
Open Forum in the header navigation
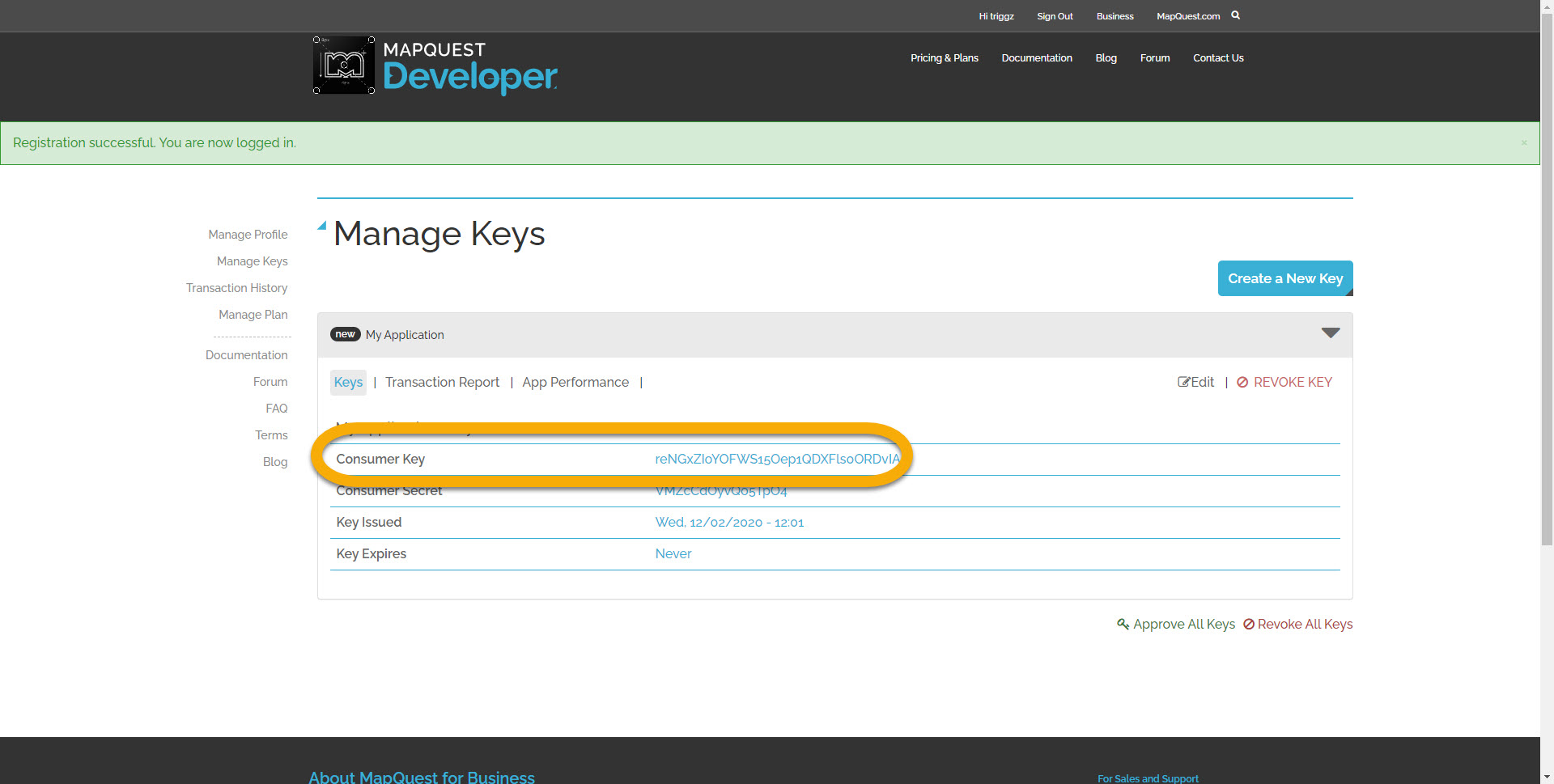click(x=1155, y=58)
